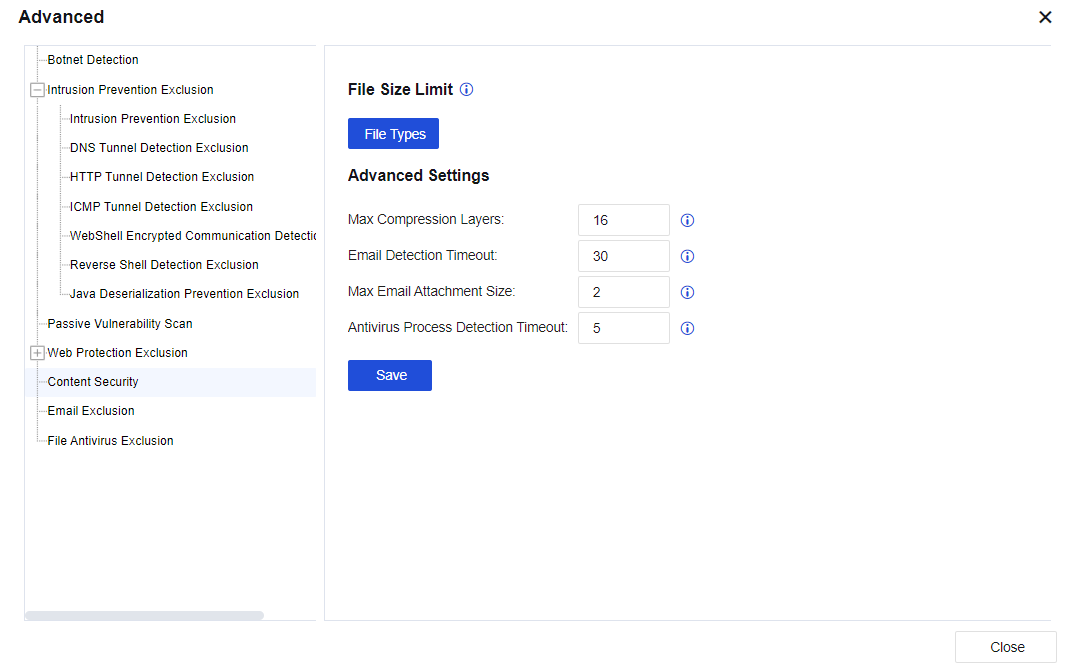Click info icon beside File Size Limit
The width and height of the screenshot is (1072, 666).
pos(466,90)
